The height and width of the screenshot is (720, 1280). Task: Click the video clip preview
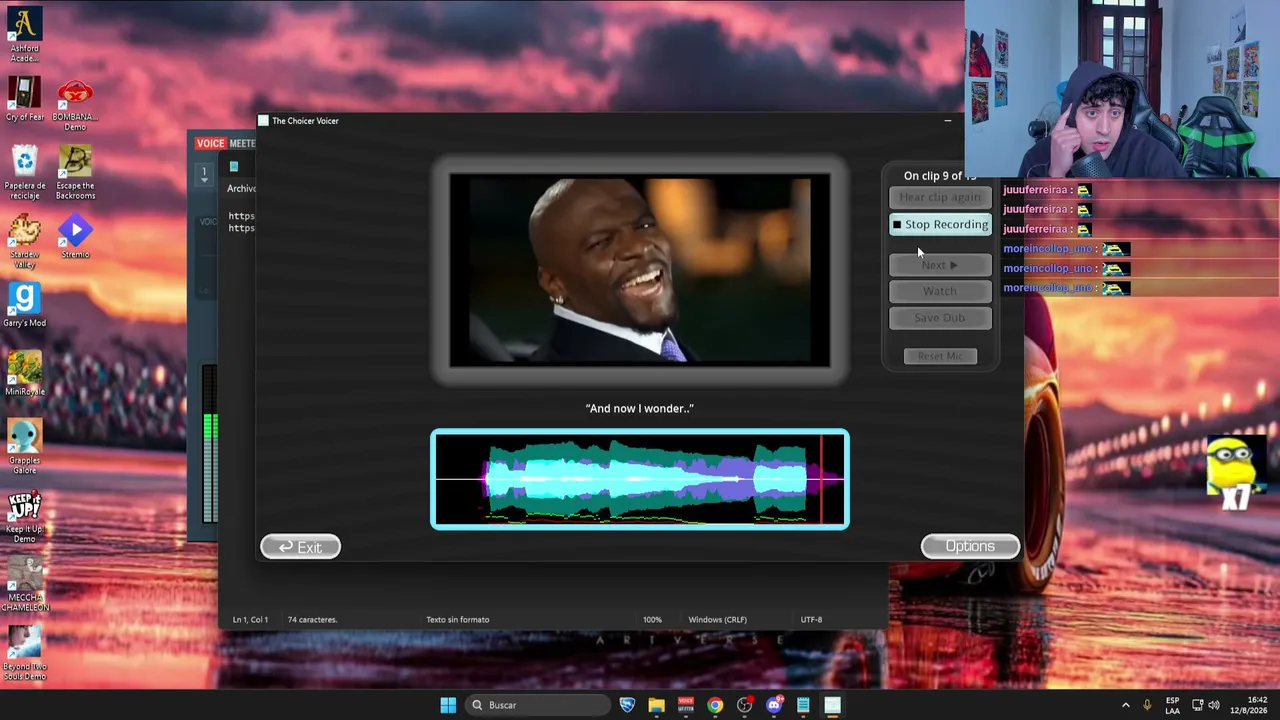[639, 271]
